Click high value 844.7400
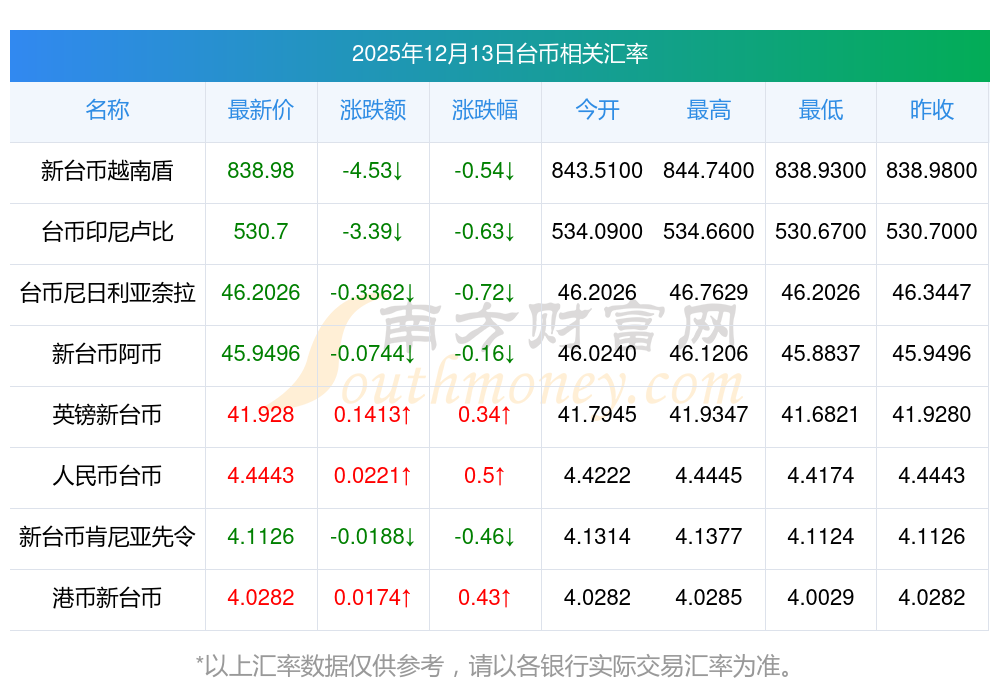The image size is (1000, 697). [709, 171]
